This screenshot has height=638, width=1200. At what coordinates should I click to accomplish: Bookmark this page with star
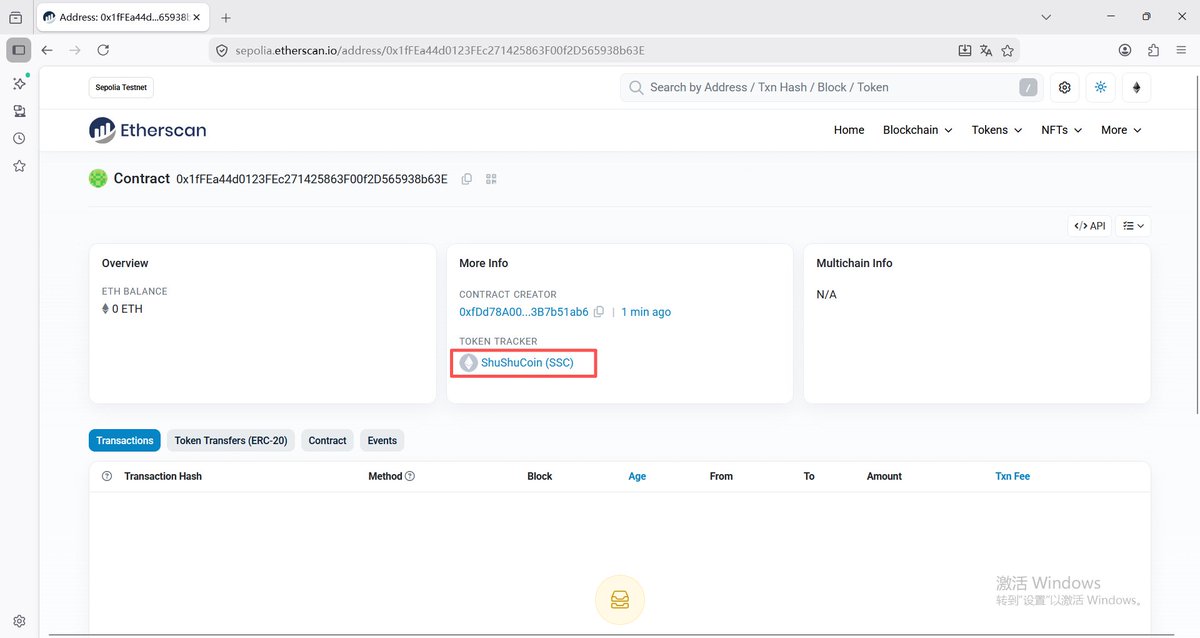[x=1008, y=50]
